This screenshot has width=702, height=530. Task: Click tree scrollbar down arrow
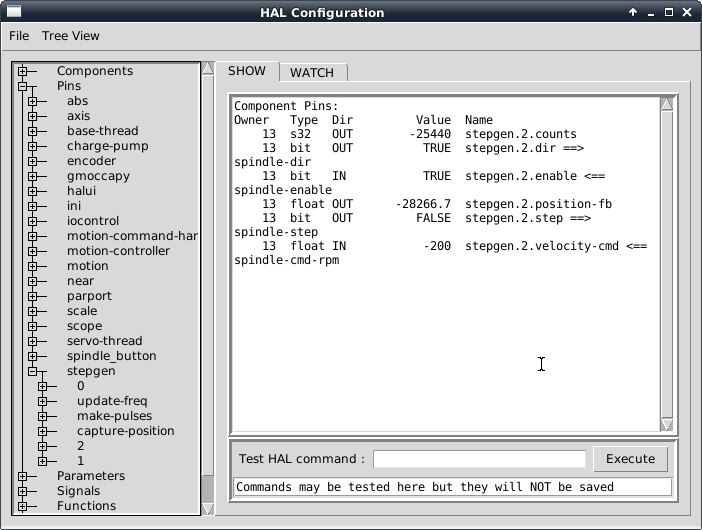click(x=208, y=509)
